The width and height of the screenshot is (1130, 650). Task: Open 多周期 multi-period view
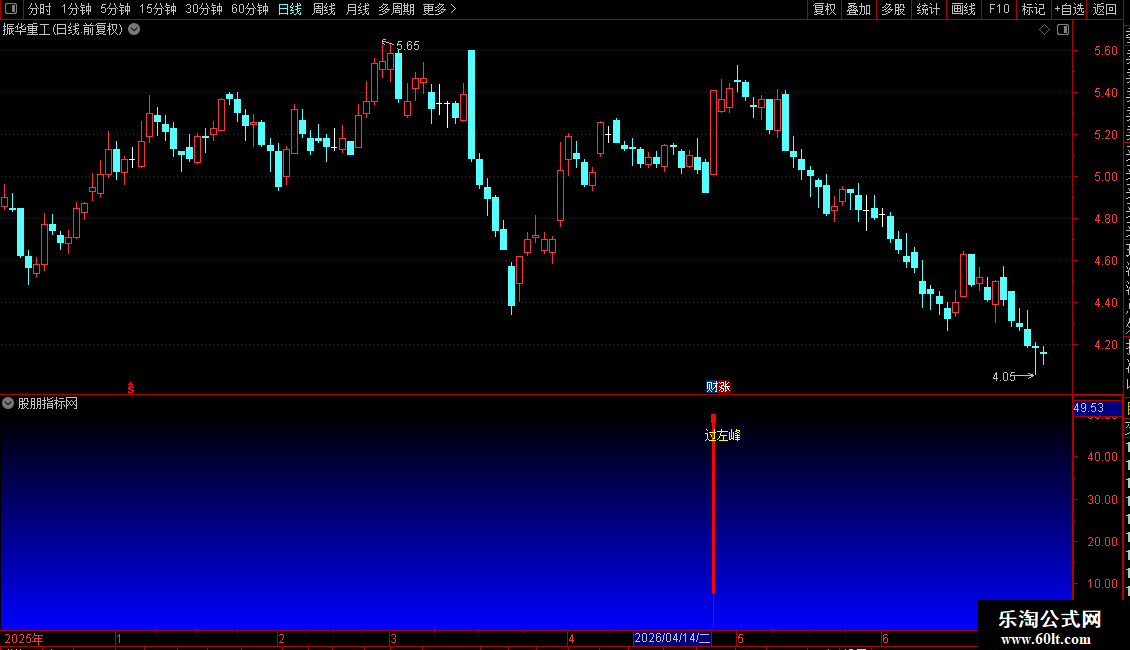(396, 9)
